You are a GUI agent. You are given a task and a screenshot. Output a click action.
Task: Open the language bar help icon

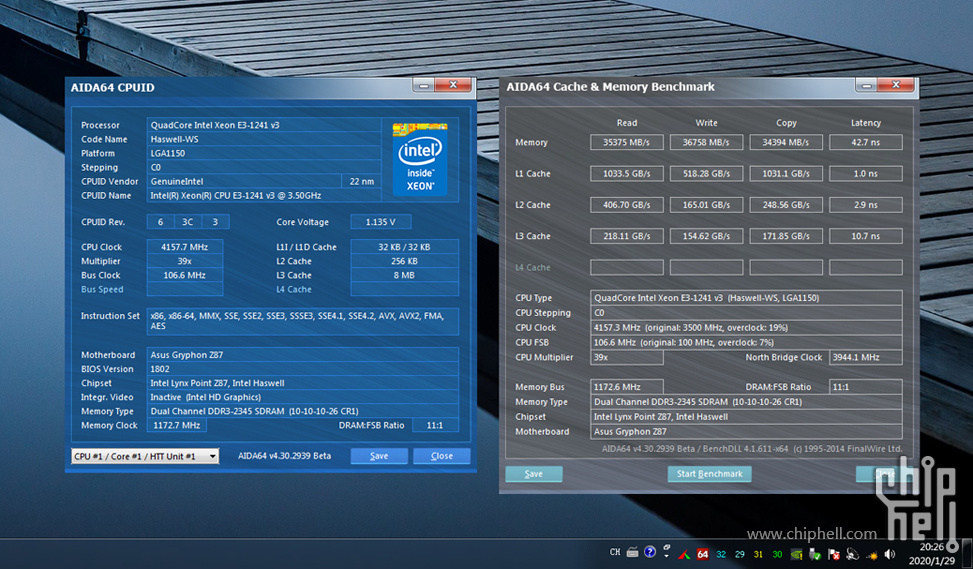(x=650, y=552)
